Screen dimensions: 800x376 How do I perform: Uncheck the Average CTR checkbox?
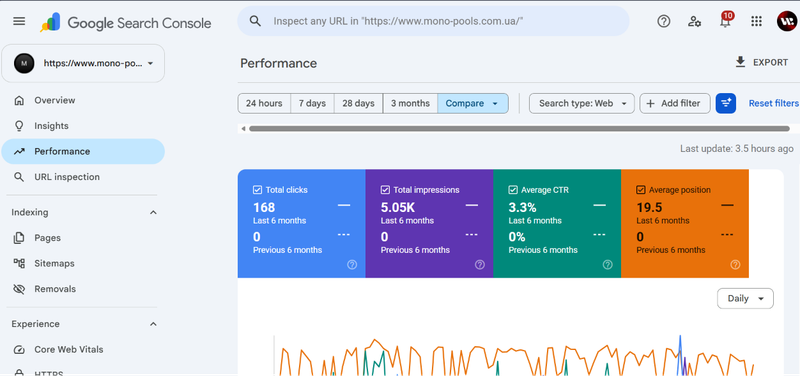513,190
